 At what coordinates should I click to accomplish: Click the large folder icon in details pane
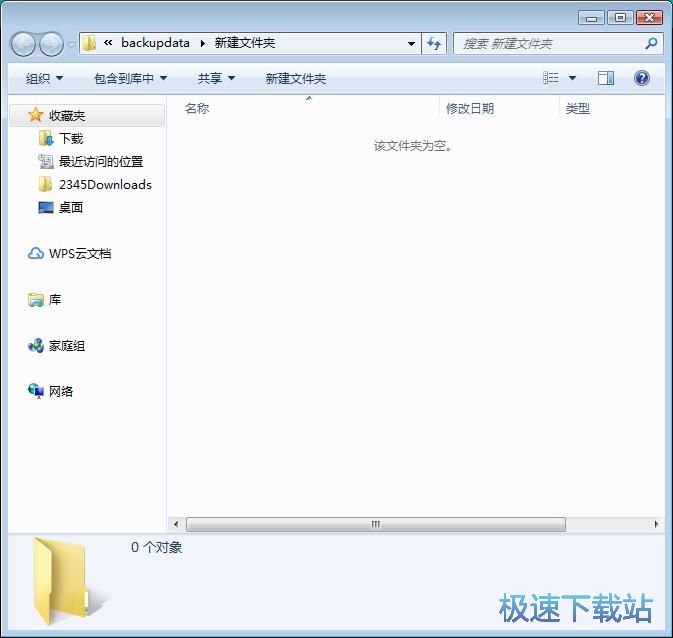point(69,581)
